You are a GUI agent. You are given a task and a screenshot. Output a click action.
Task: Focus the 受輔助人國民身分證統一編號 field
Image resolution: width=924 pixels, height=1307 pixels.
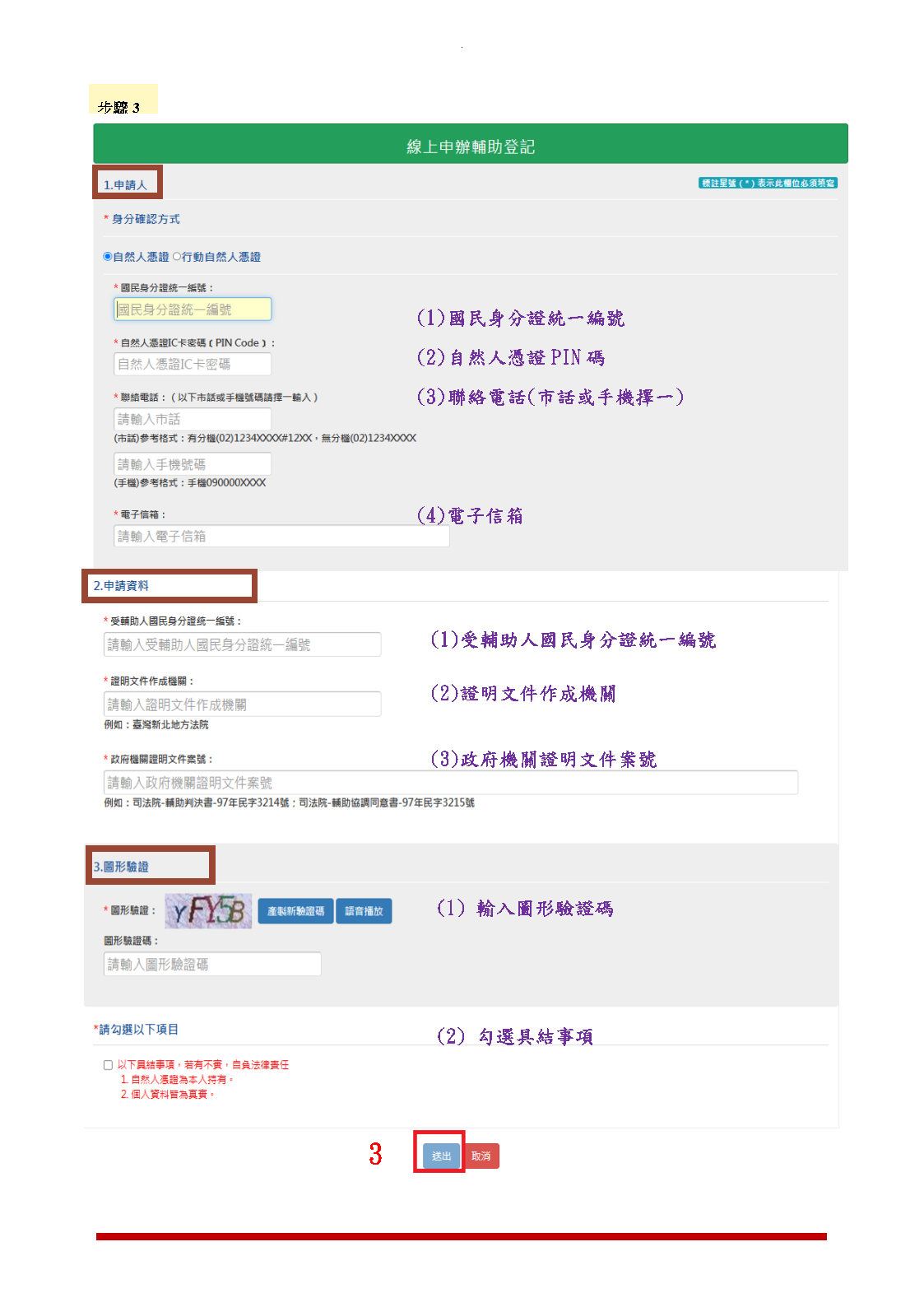[243, 644]
